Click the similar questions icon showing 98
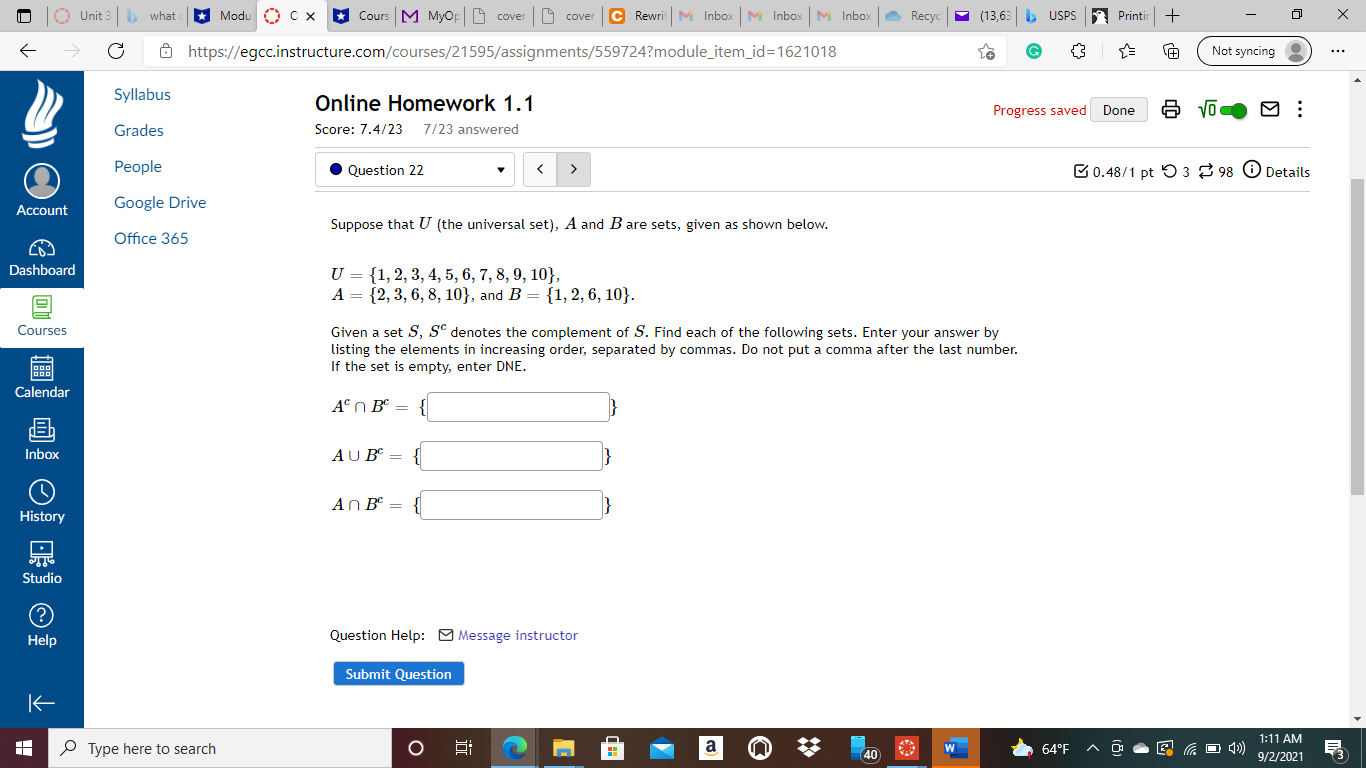This screenshot has width=1366, height=768. [x=1210, y=171]
